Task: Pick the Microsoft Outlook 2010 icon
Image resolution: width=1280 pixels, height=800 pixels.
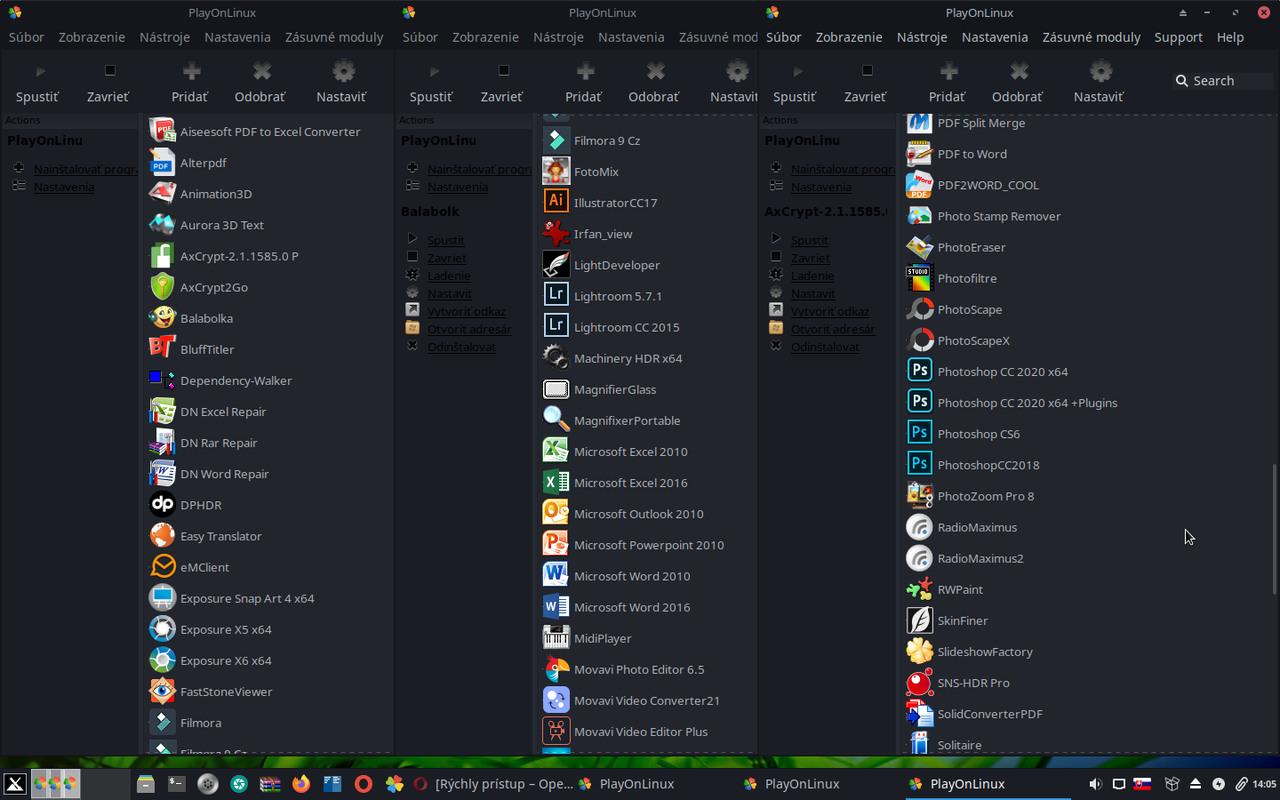Action: pos(556,512)
